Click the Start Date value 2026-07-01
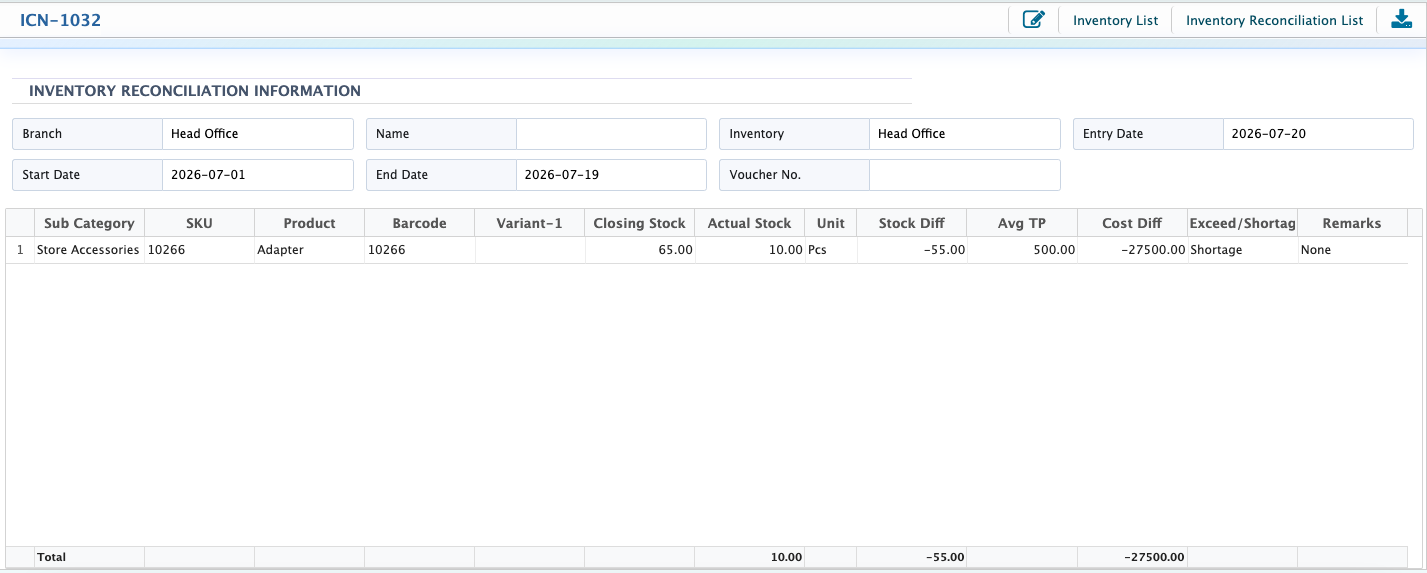1427x573 pixels. 208,175
